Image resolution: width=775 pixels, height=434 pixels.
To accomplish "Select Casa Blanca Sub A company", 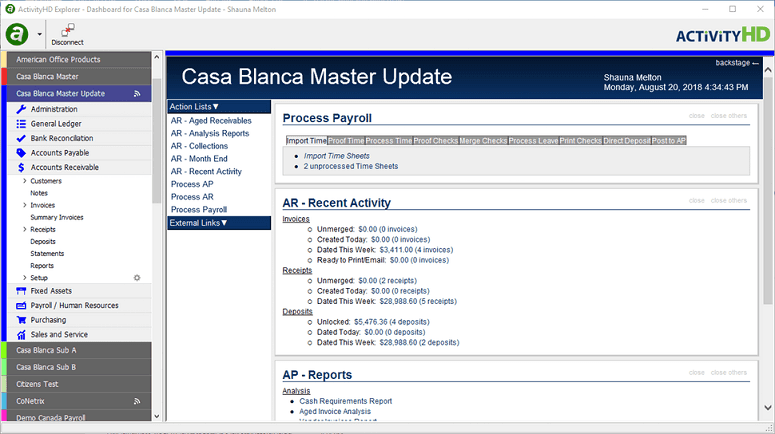I will (x=79, y=350).
